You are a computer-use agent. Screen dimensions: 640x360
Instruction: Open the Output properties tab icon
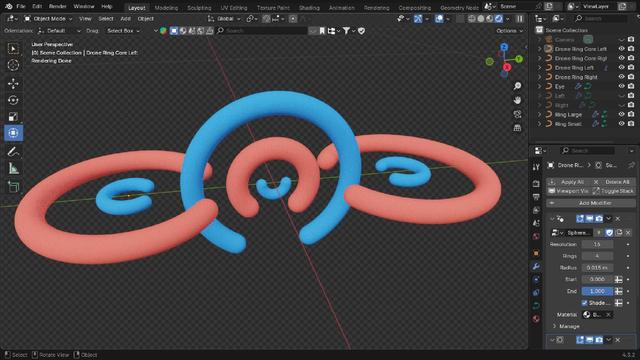536,197
